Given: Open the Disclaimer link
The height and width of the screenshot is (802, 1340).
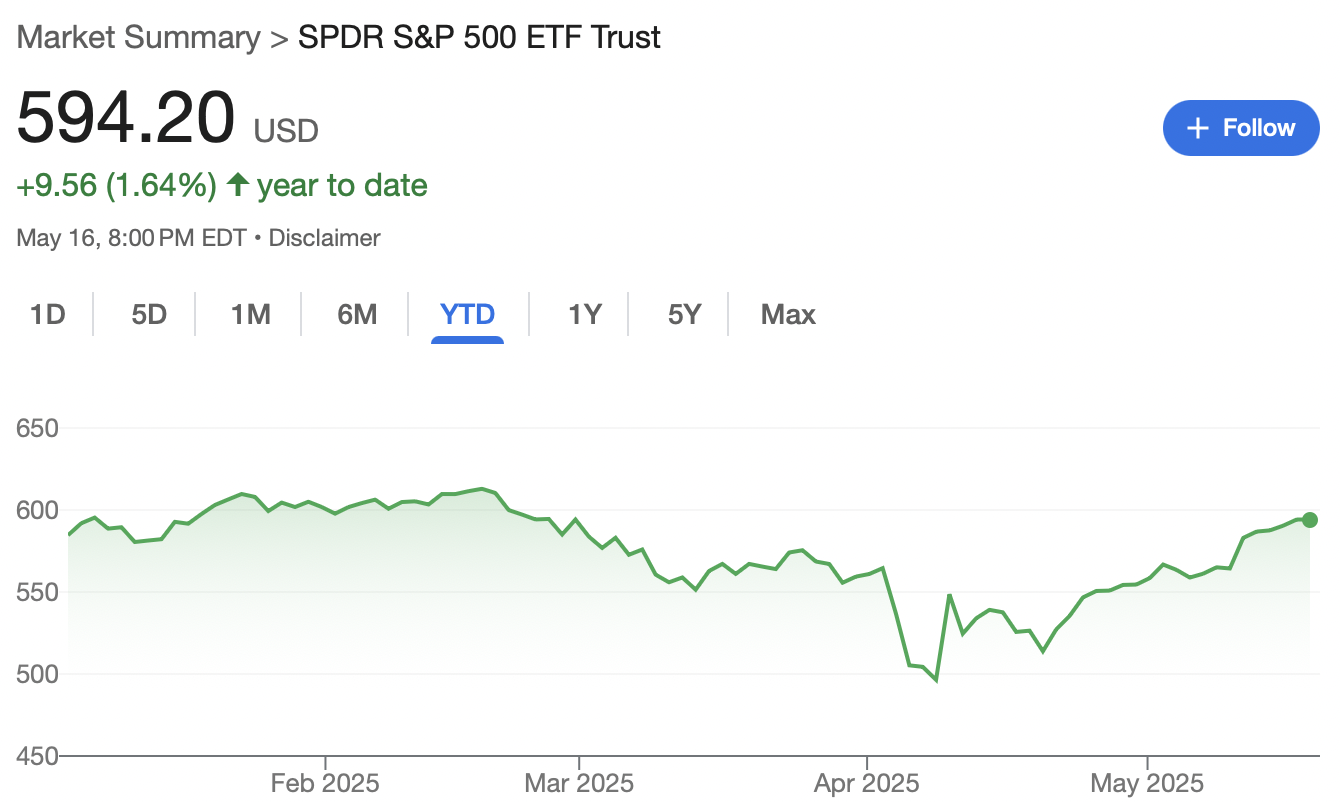Looking at the screenshot, I should click(324, 238).
